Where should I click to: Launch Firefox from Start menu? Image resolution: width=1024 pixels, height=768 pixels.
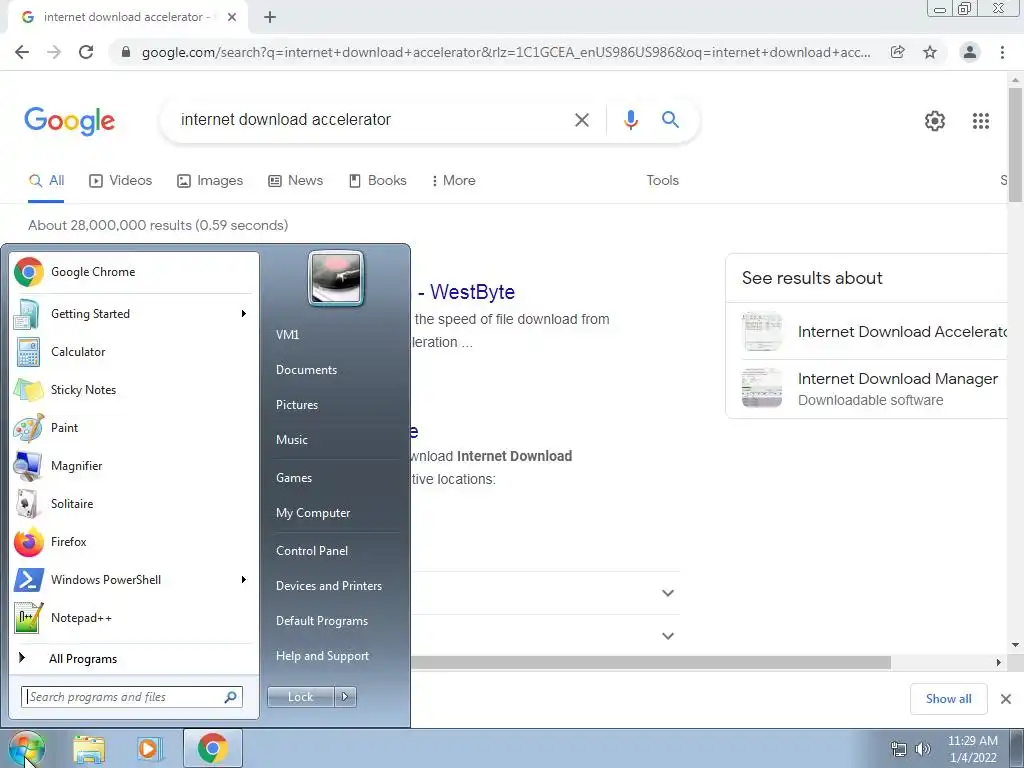[x=134, y=542]
